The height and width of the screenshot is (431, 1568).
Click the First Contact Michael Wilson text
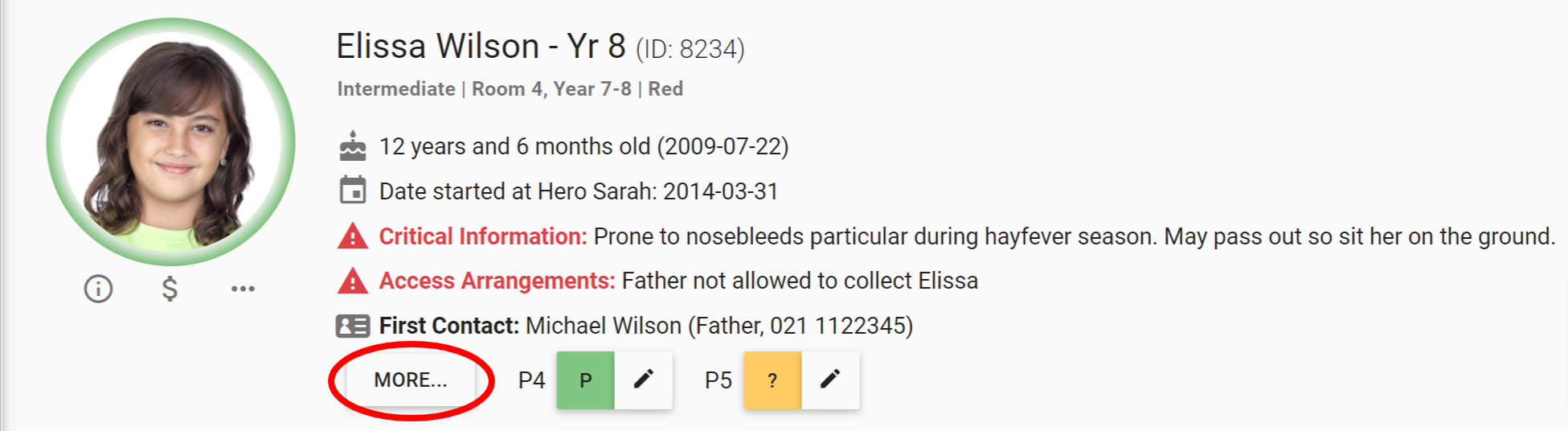(x=718, y=326)
